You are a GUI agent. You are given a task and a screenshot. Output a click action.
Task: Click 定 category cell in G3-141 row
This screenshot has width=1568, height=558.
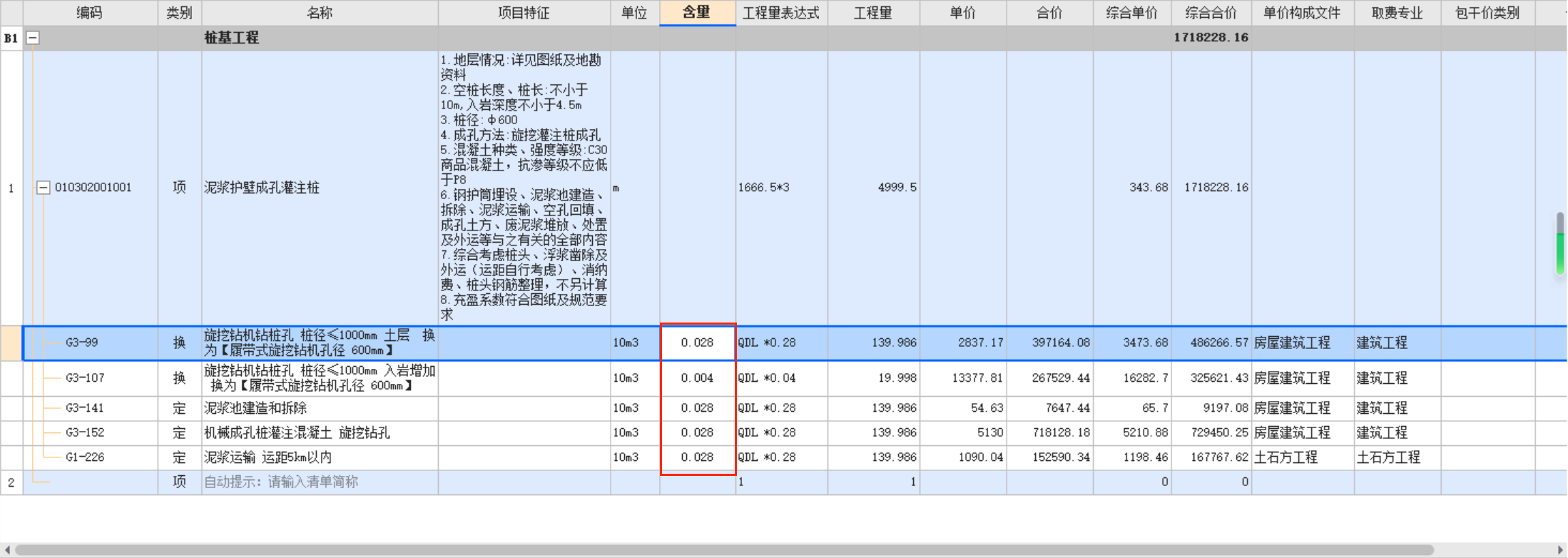click(x=180, y=408)
